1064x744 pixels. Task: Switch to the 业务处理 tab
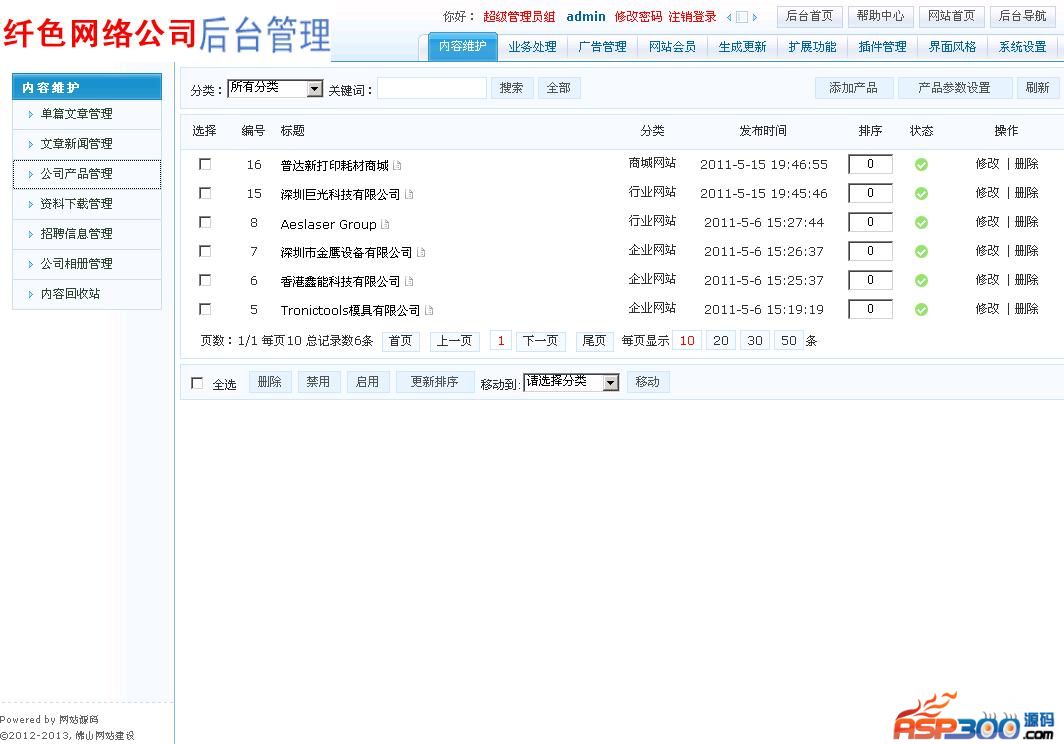[533, 47]
